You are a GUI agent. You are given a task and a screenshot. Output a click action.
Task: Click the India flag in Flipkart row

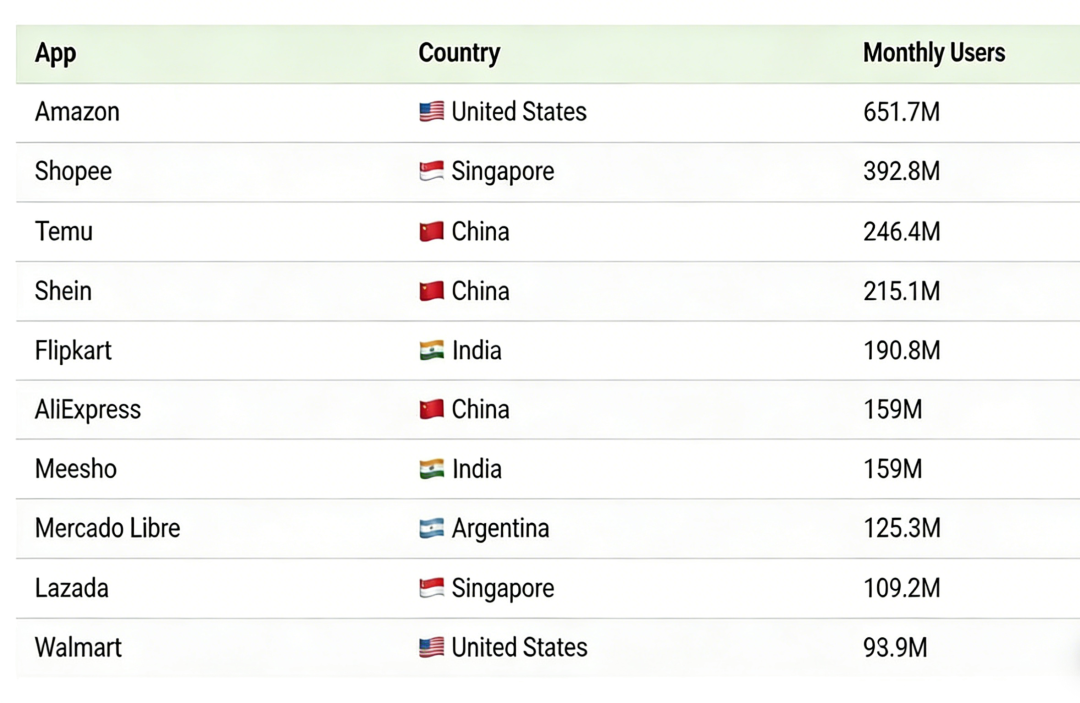(x=431, y=351)
